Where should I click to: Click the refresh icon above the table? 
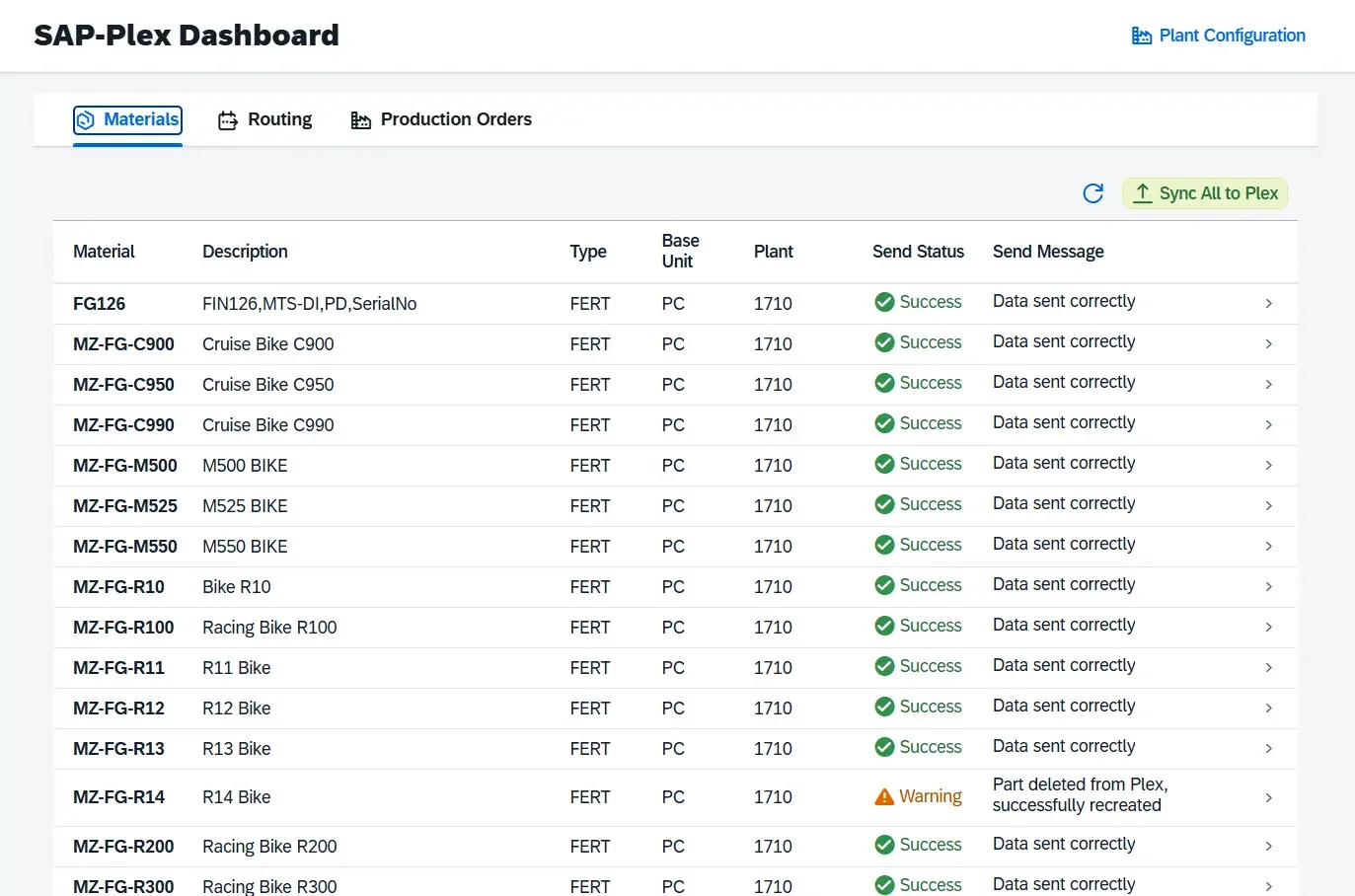[1092, 193]
